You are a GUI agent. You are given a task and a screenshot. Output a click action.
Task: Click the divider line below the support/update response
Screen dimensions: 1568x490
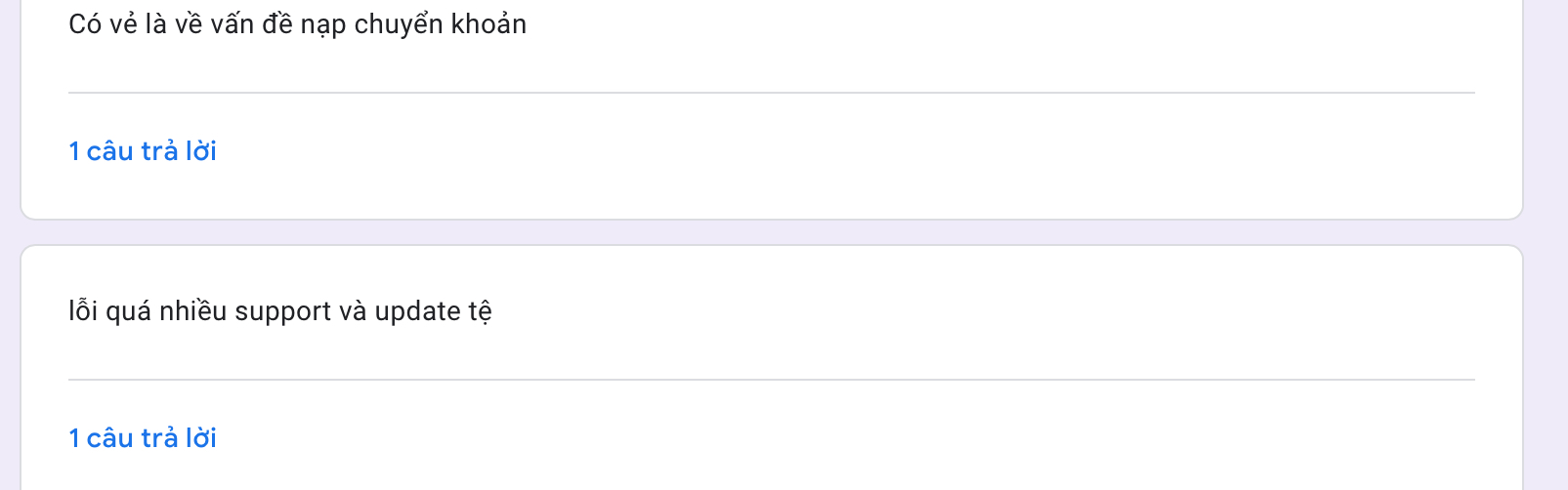pos(772,380)
